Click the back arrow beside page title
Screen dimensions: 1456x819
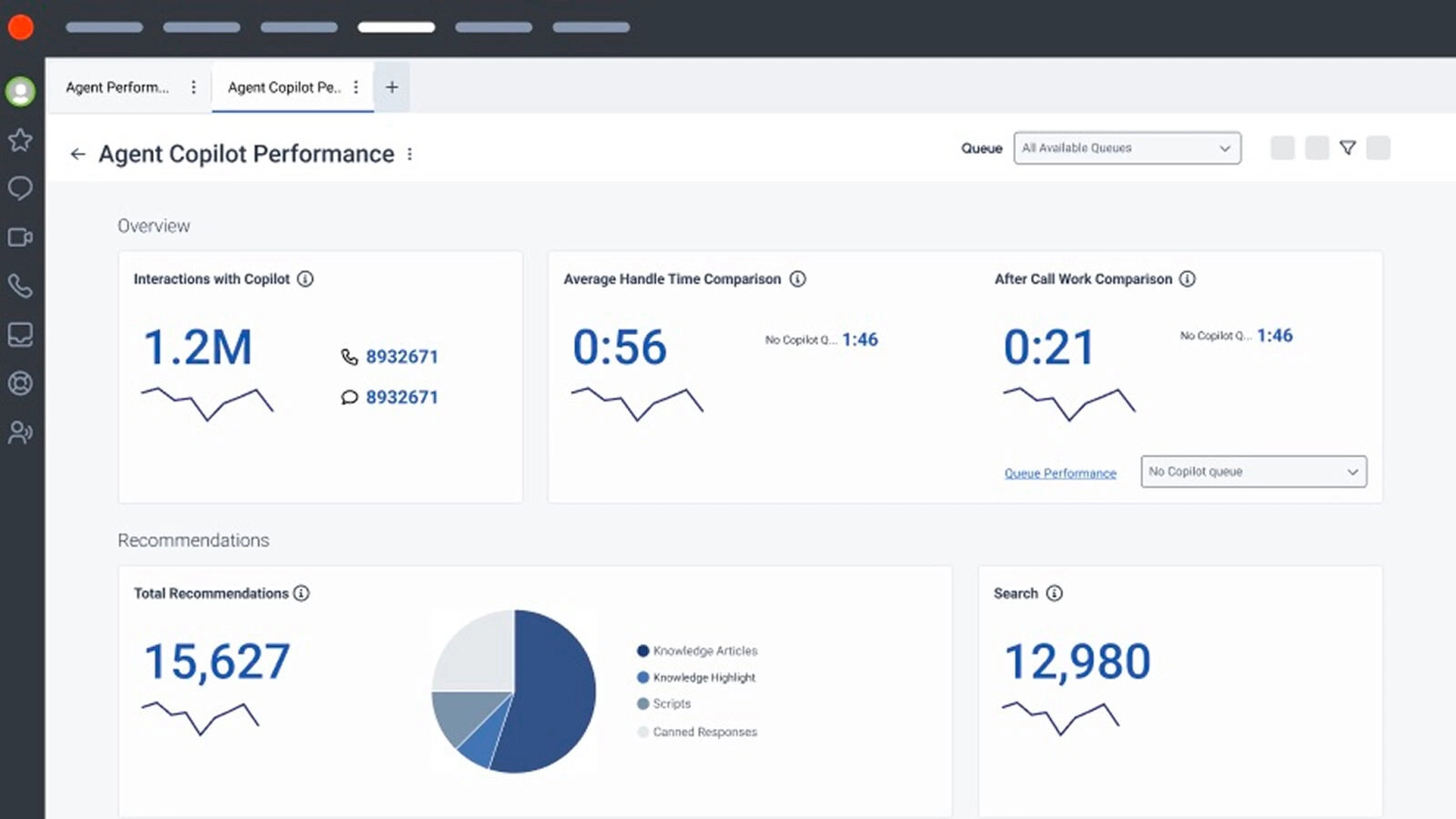coord(78,155)
